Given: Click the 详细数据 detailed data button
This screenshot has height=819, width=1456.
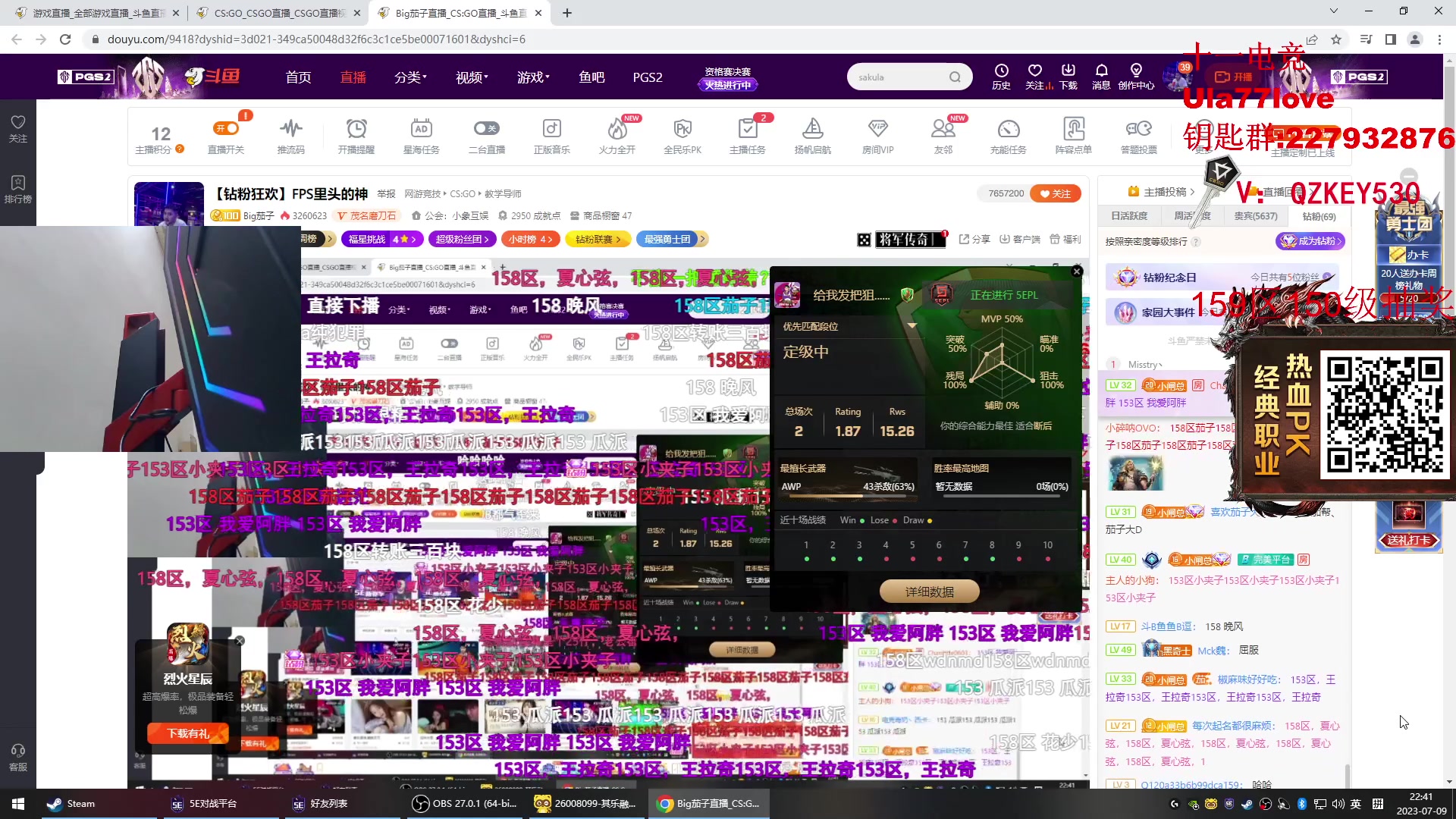Looking at the screenshot, I should [x=929, y=591].
